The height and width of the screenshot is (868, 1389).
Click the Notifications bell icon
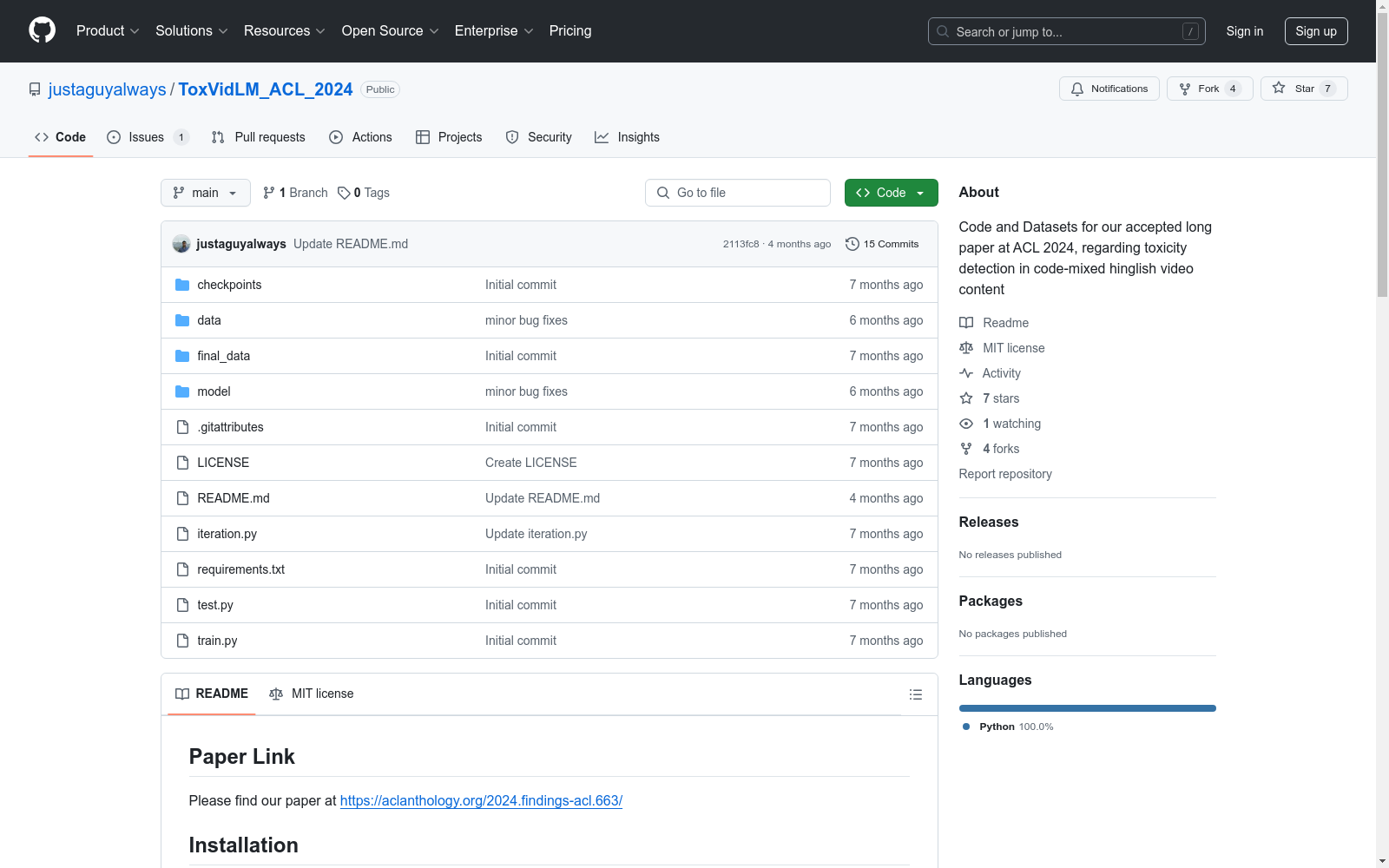[1077, 89]
